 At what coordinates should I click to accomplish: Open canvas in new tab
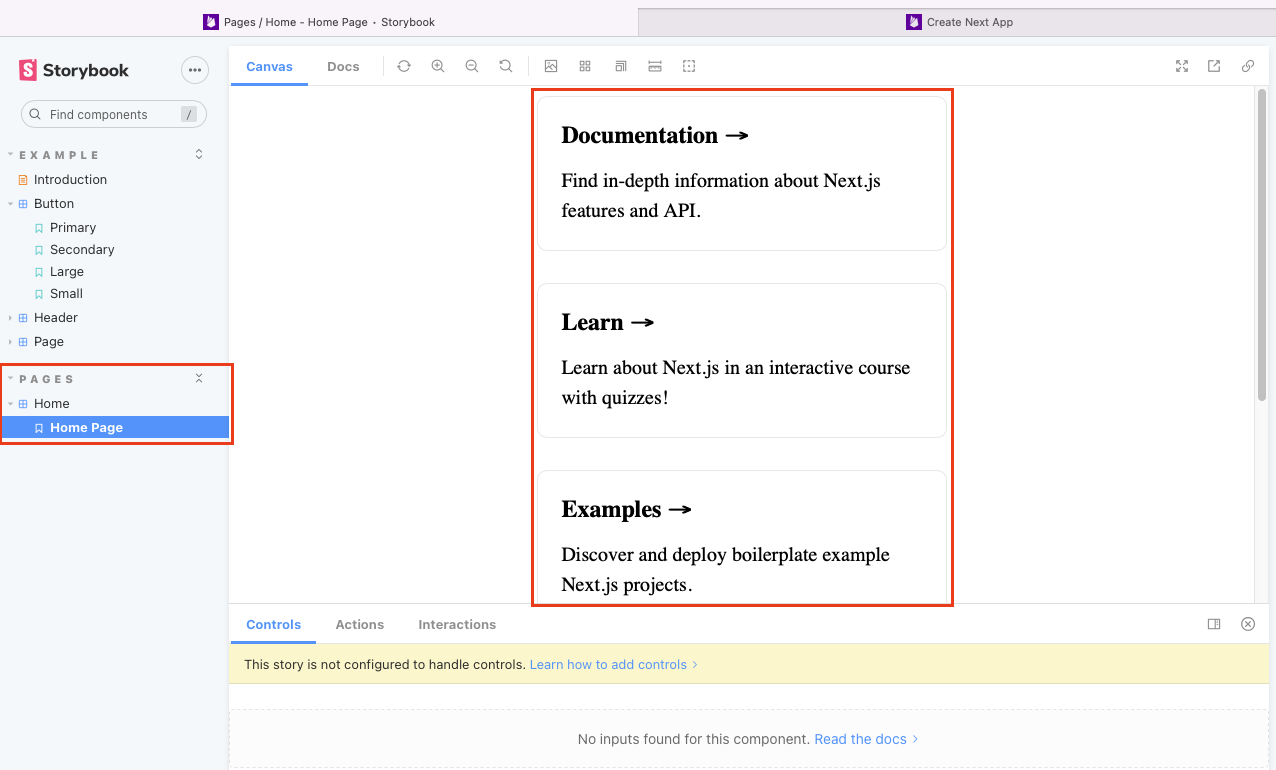[1214, 66]
